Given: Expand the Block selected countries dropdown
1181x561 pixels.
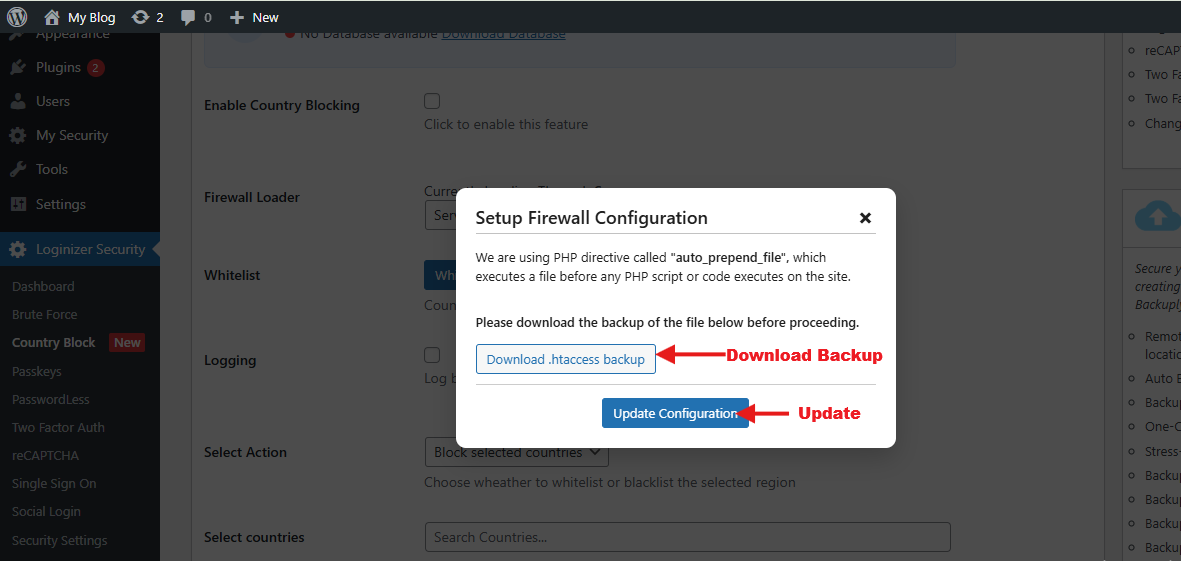Looking at the screenshot, I should pos(516,453).
